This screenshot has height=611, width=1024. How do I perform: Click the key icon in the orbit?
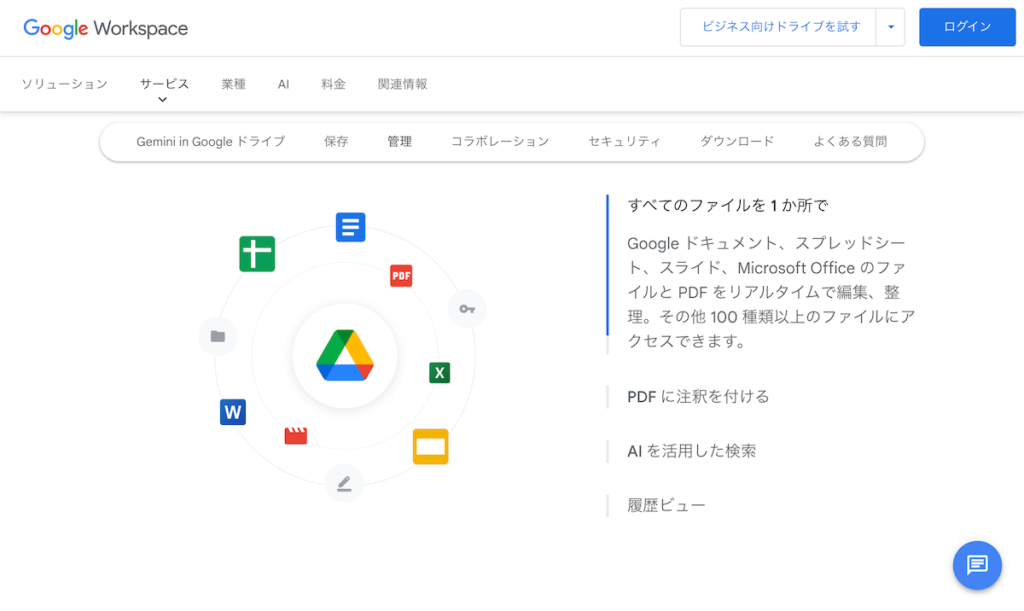[x=467, y=309]
